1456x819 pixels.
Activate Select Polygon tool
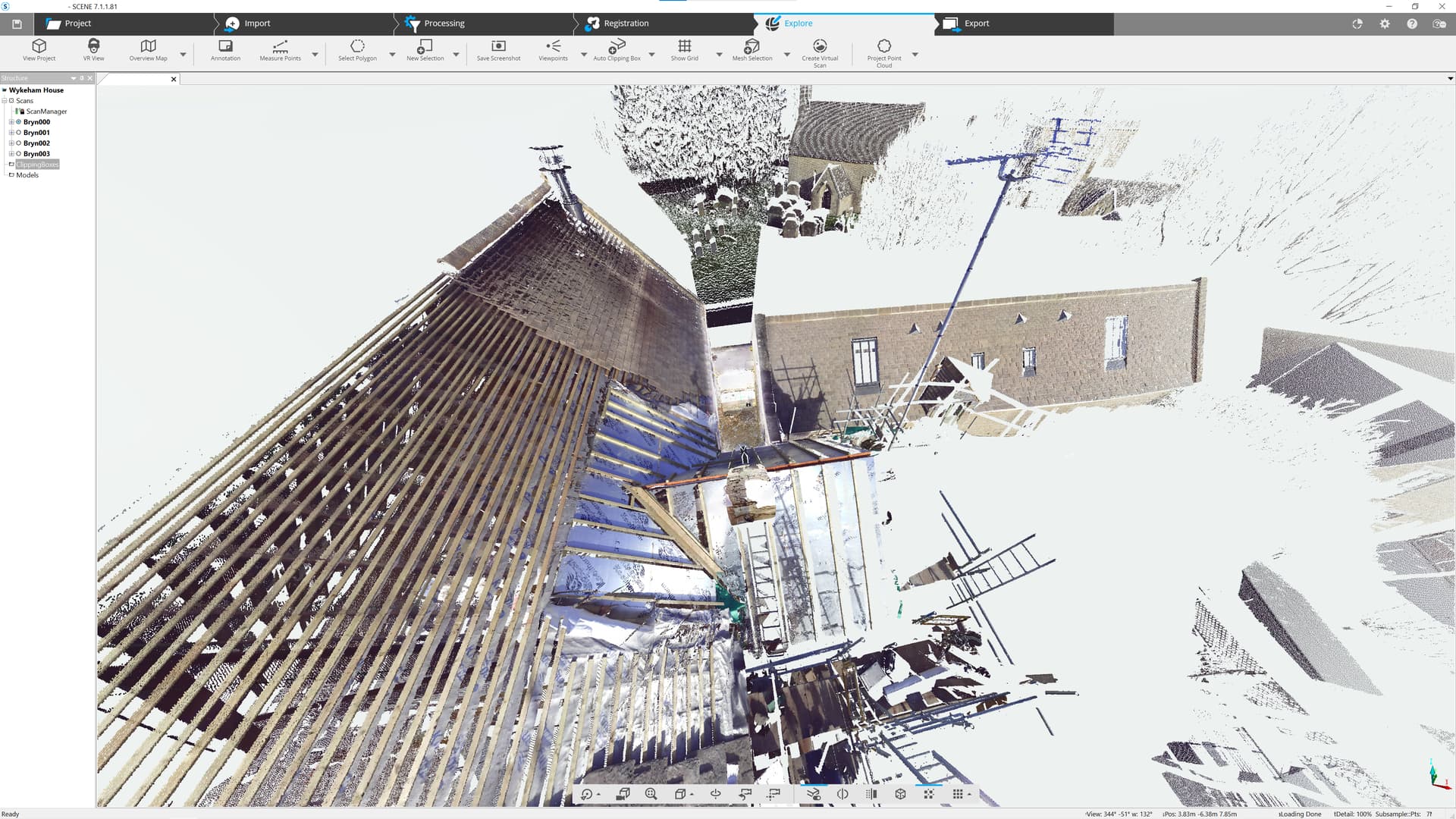(x=357, y=50)
